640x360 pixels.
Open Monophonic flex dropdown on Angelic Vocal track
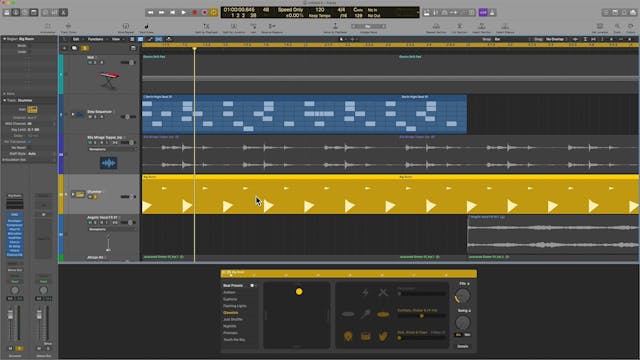tap(111, 229)
